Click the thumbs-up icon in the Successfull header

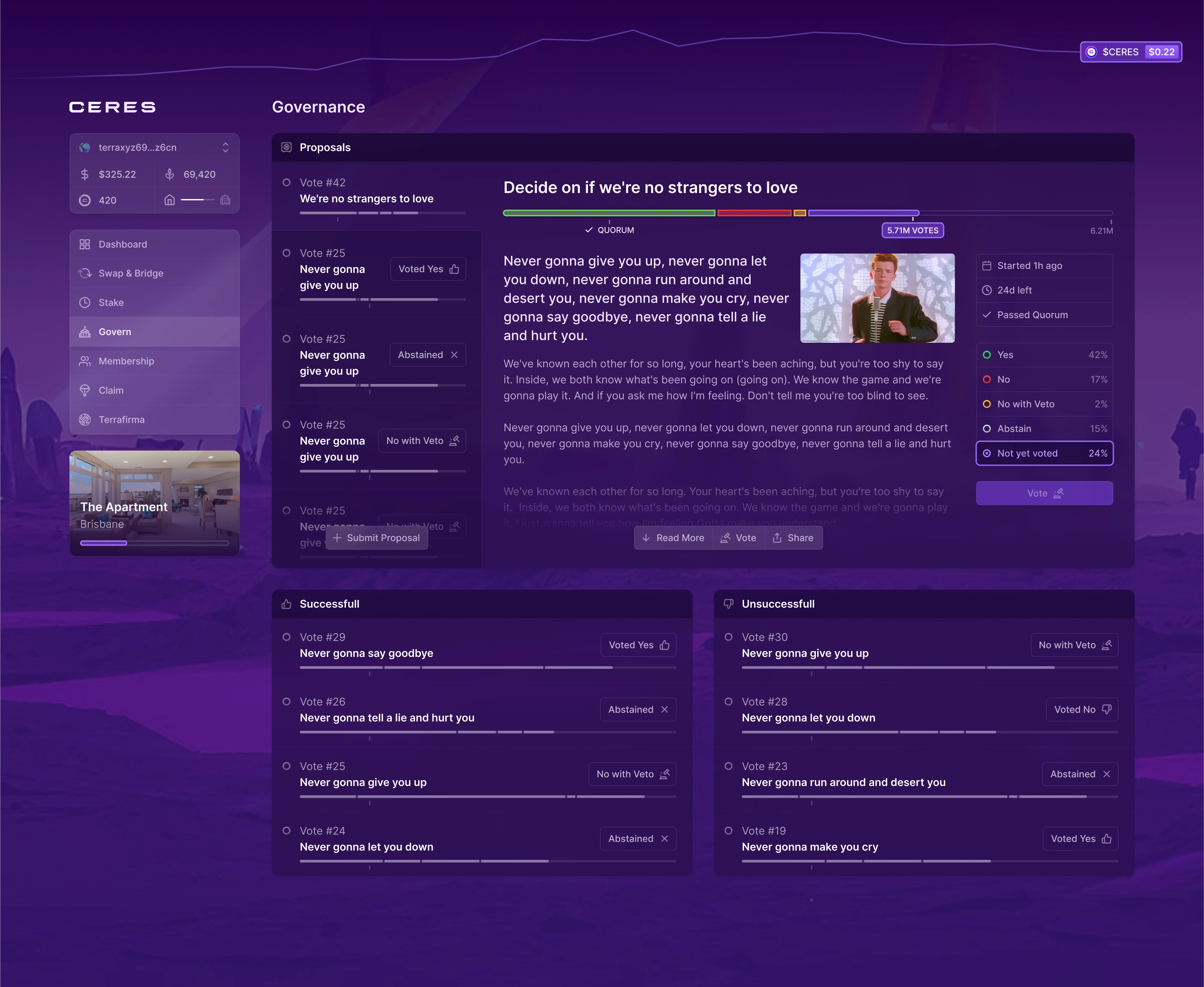click(287, 604)
